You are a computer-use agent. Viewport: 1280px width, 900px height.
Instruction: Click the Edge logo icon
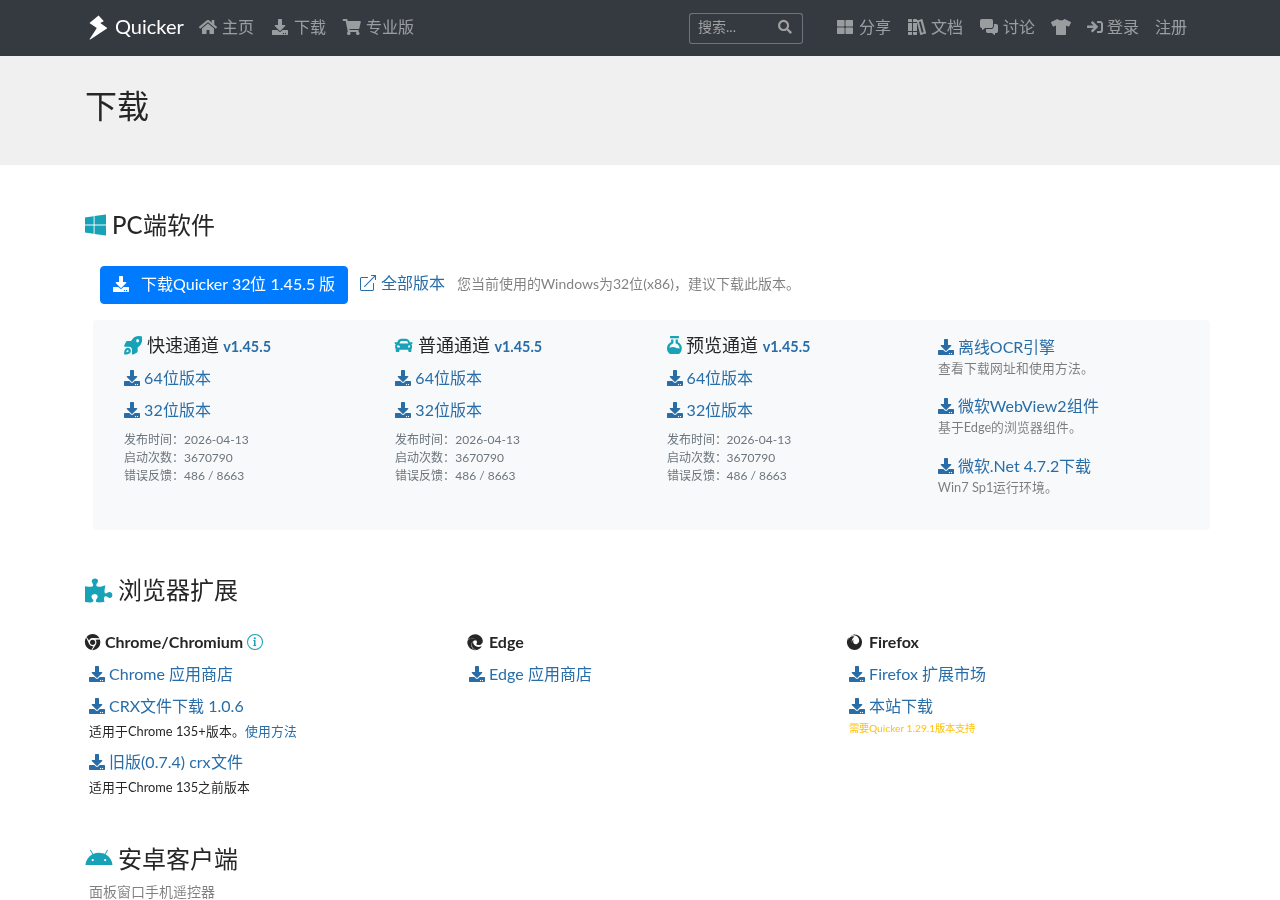click(x=475, y=642)
